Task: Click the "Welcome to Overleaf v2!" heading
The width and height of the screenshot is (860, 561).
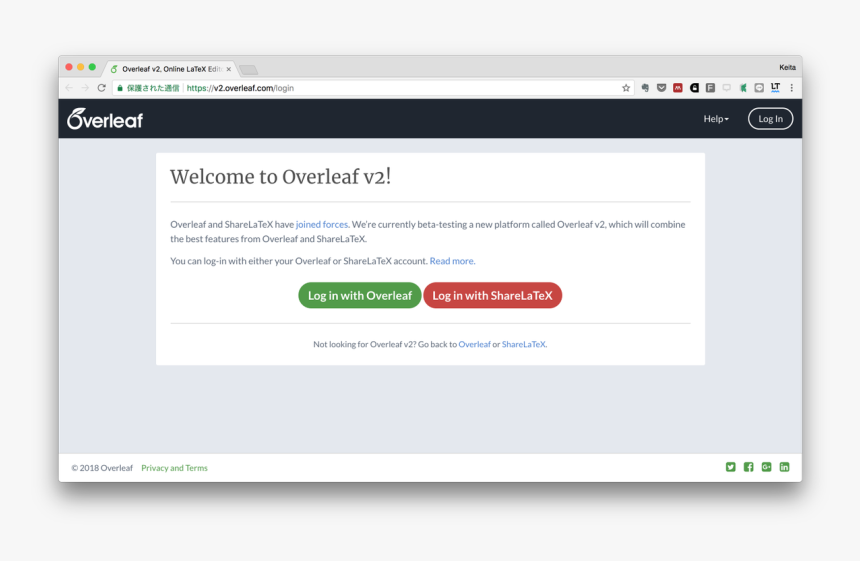Action: (x=280, y=177)
